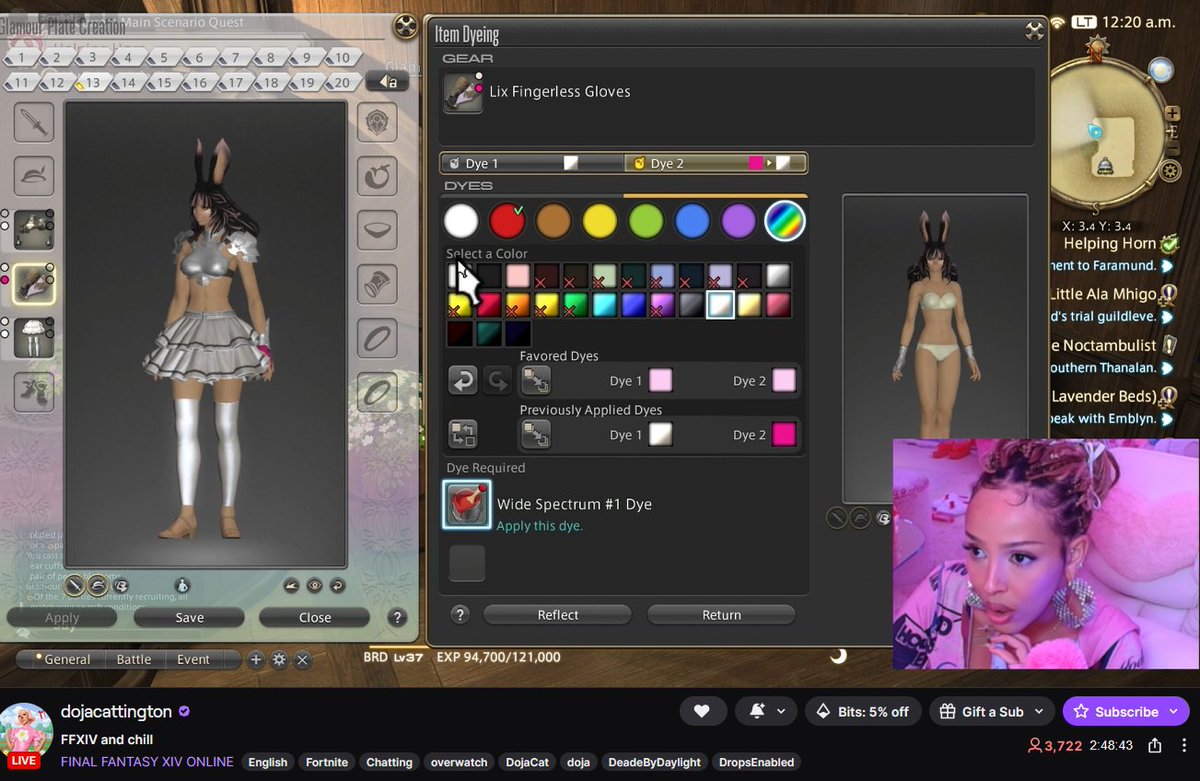Click the Bits: 5% off button
Image resolution: width=1200 pixels, height=781 pixels.
863,712
